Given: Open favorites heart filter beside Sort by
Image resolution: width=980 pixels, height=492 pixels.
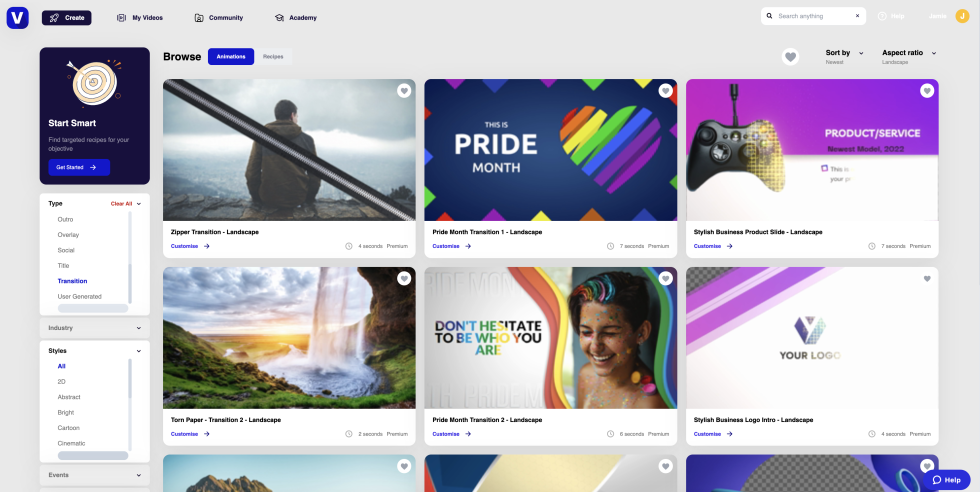Looking at the screenshot, I should coord(790,57).
